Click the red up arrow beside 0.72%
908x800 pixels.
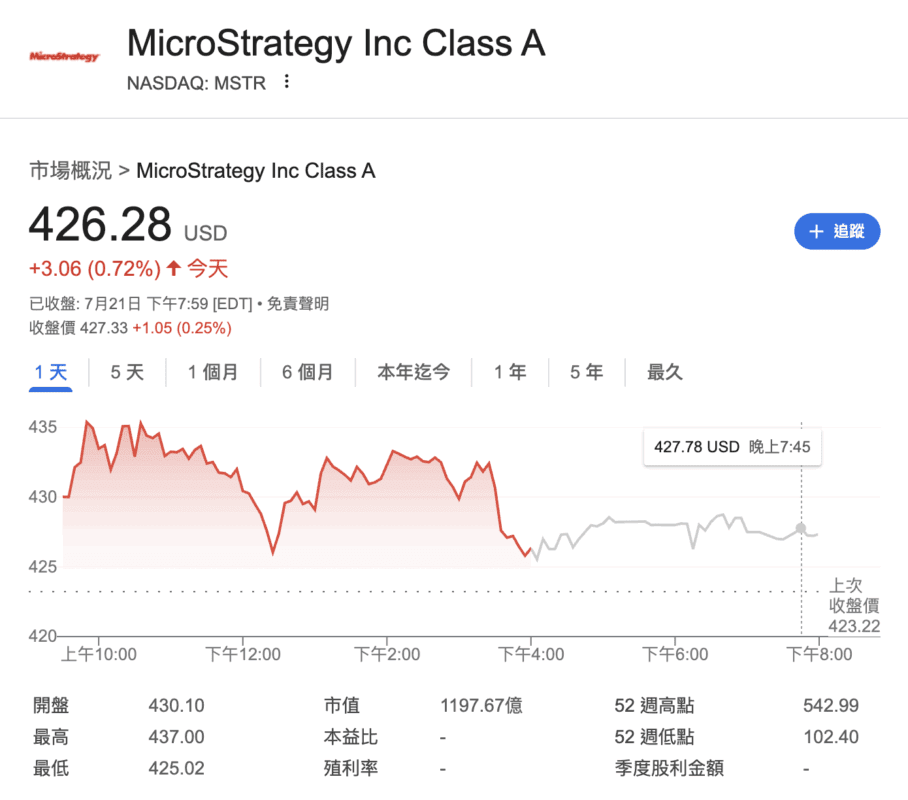pos(174,268)
